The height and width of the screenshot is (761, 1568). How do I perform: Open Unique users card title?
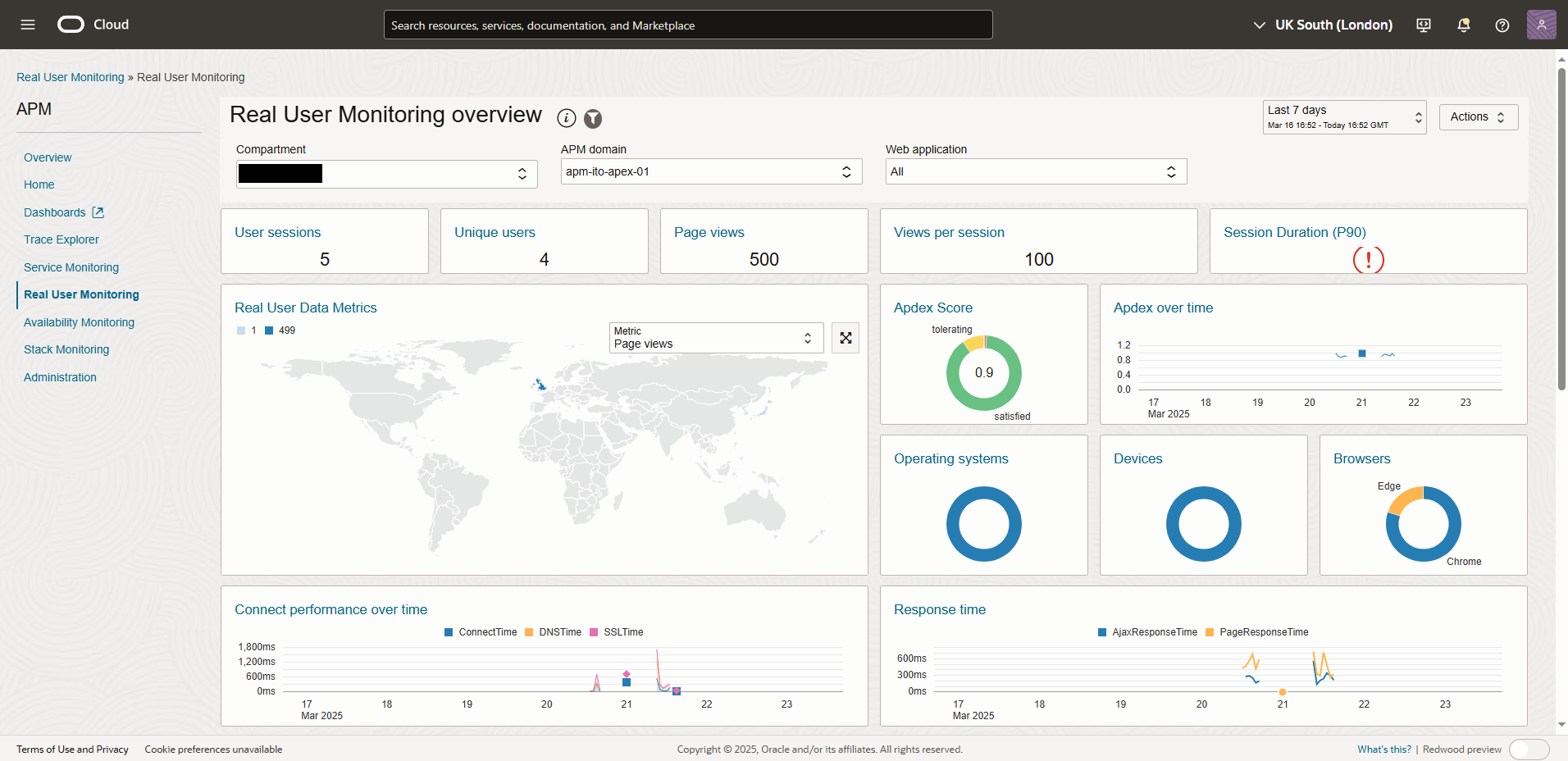[x=495, y=232]
